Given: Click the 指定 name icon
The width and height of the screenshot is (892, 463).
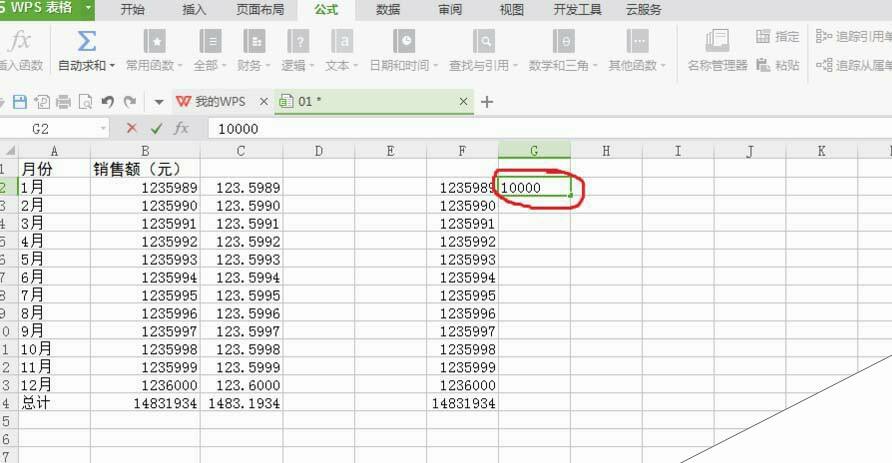Looking at the screenshot, I should coord(763,36).
